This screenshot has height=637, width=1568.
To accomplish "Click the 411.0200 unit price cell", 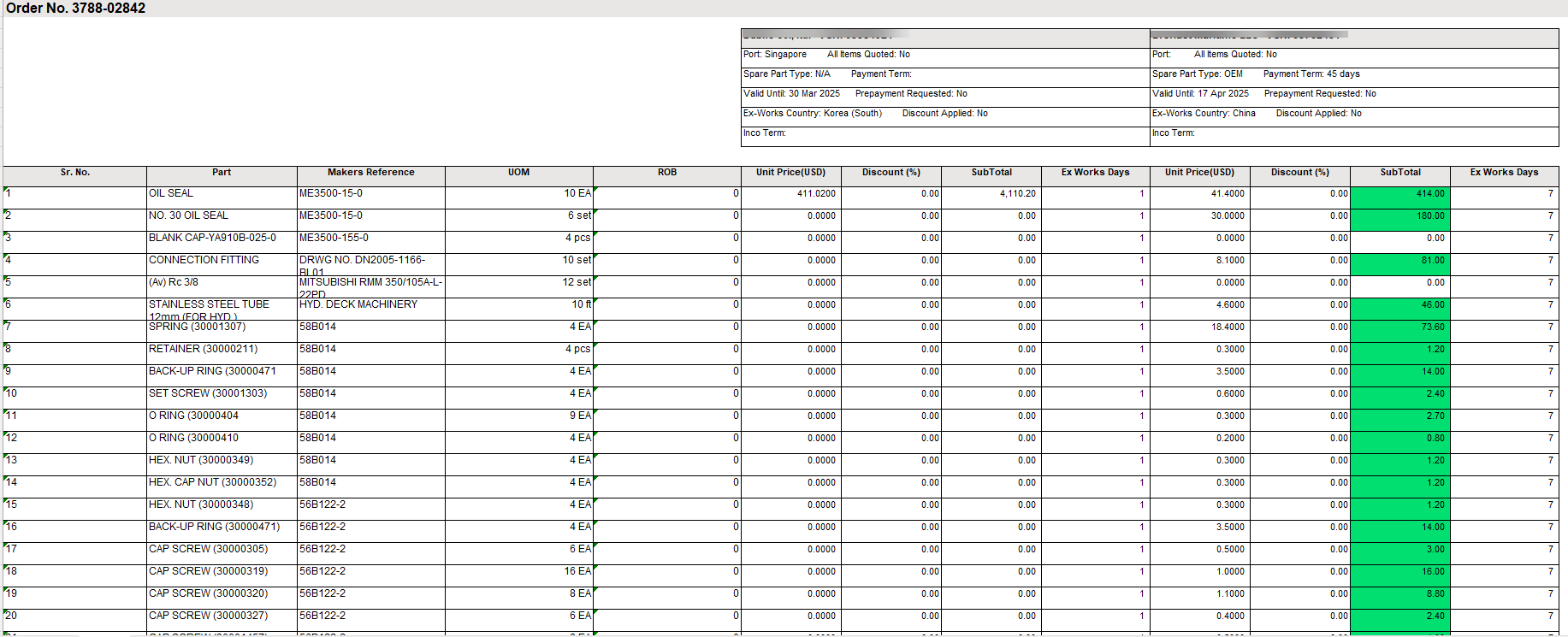I will pyautogui.click(x=790, y=194).
